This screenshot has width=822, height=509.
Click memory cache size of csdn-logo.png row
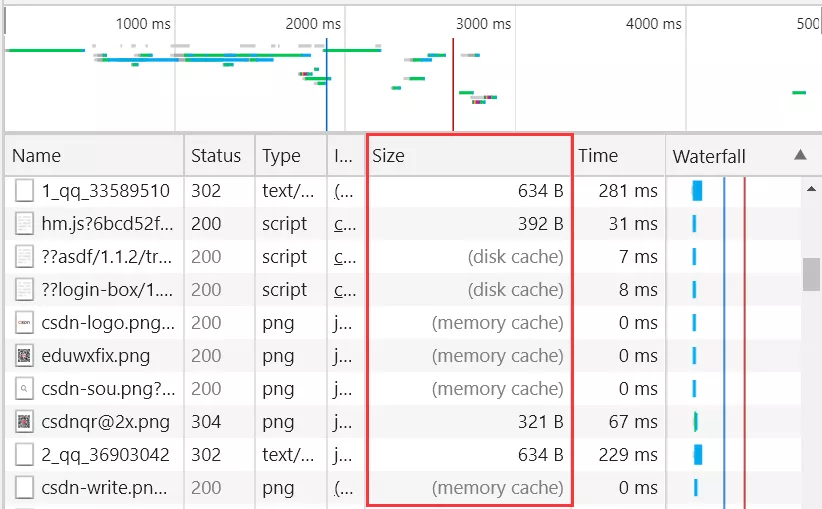pyautogui.click(x=497, y=323)
